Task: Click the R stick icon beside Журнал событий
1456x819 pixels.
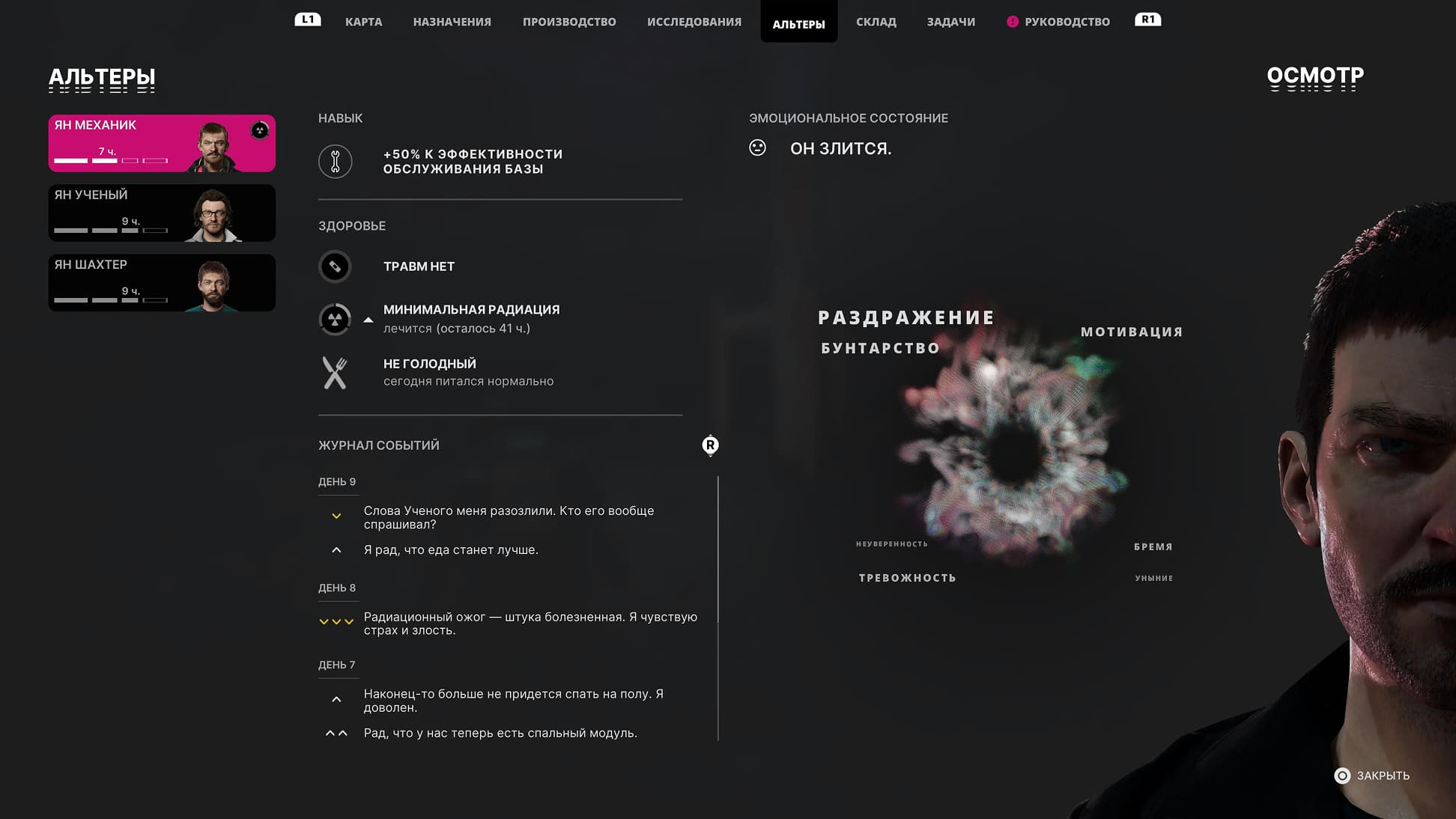Action: tap(710, 445)
